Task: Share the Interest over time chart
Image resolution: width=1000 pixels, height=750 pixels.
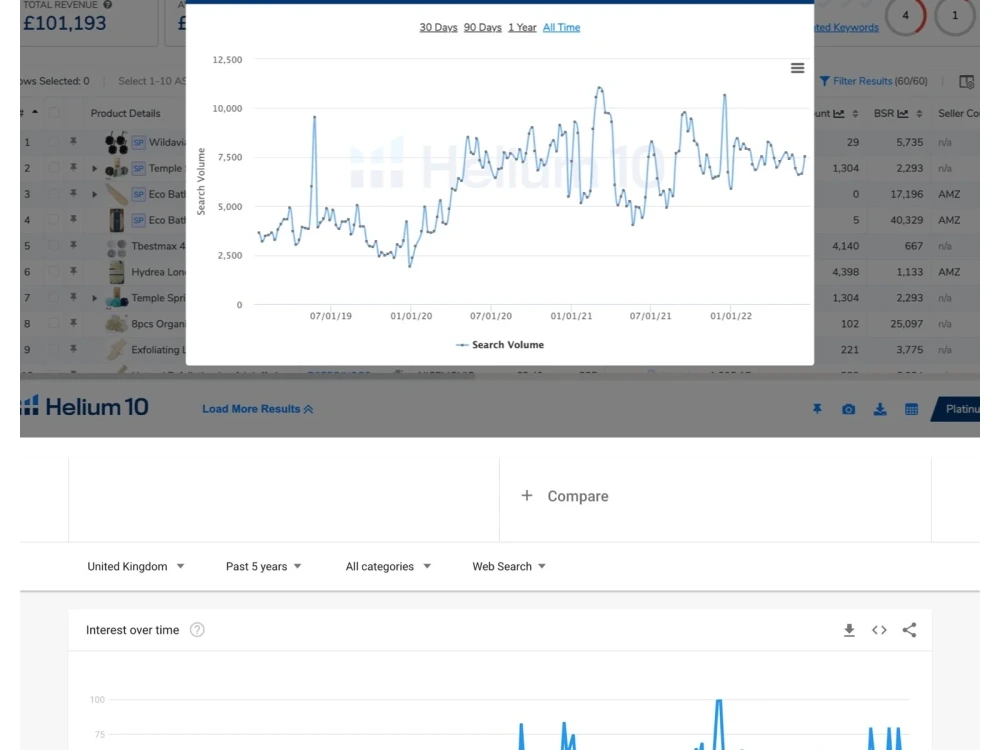Action: pyautogui.click(x=909, y=630)
